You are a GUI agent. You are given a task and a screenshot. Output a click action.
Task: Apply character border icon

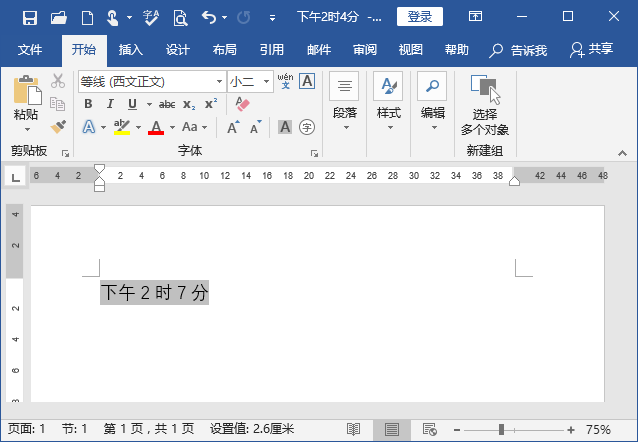pyautogui.click(x=307, y=81)
